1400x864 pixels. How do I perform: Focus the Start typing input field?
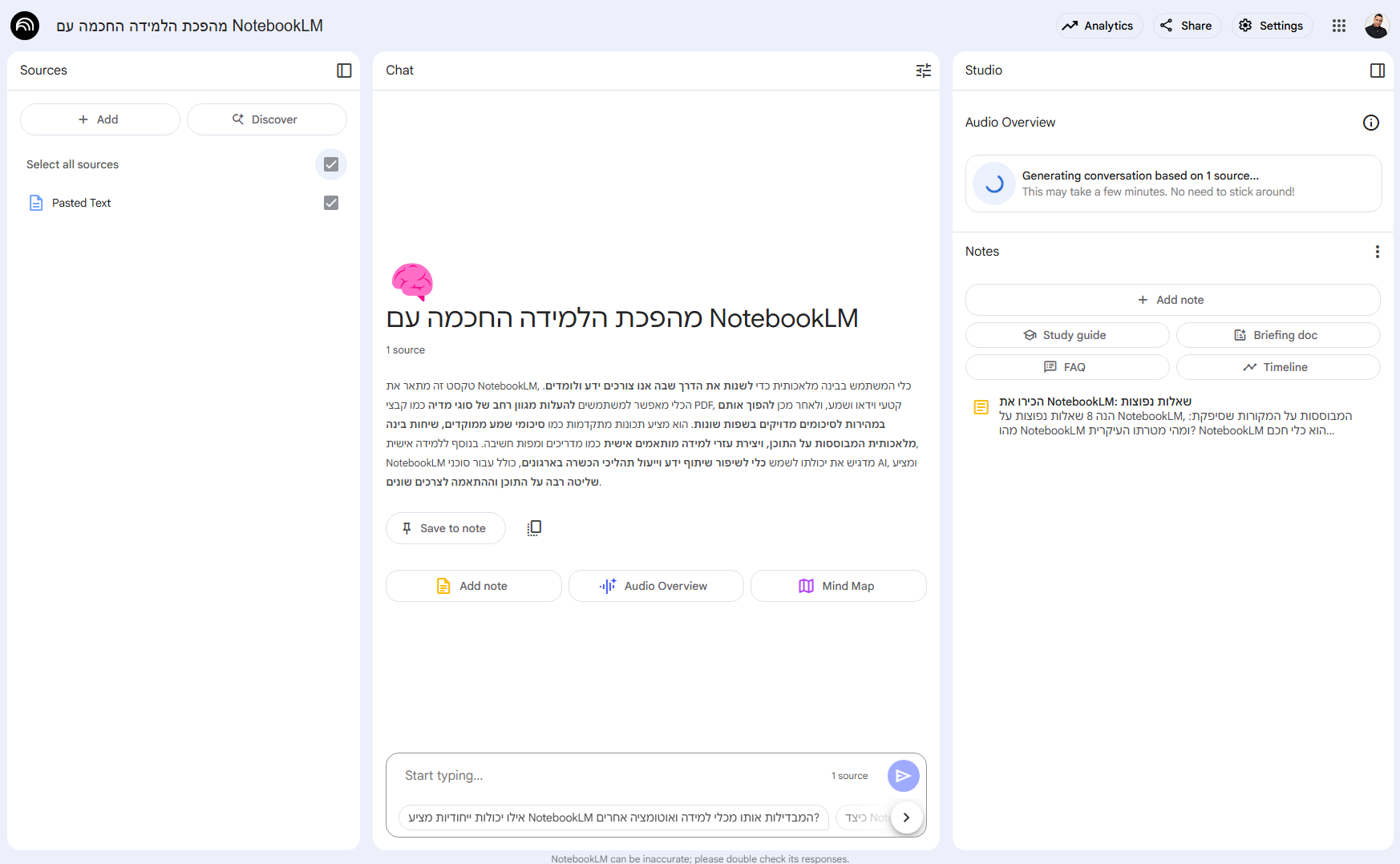[609, 776]
